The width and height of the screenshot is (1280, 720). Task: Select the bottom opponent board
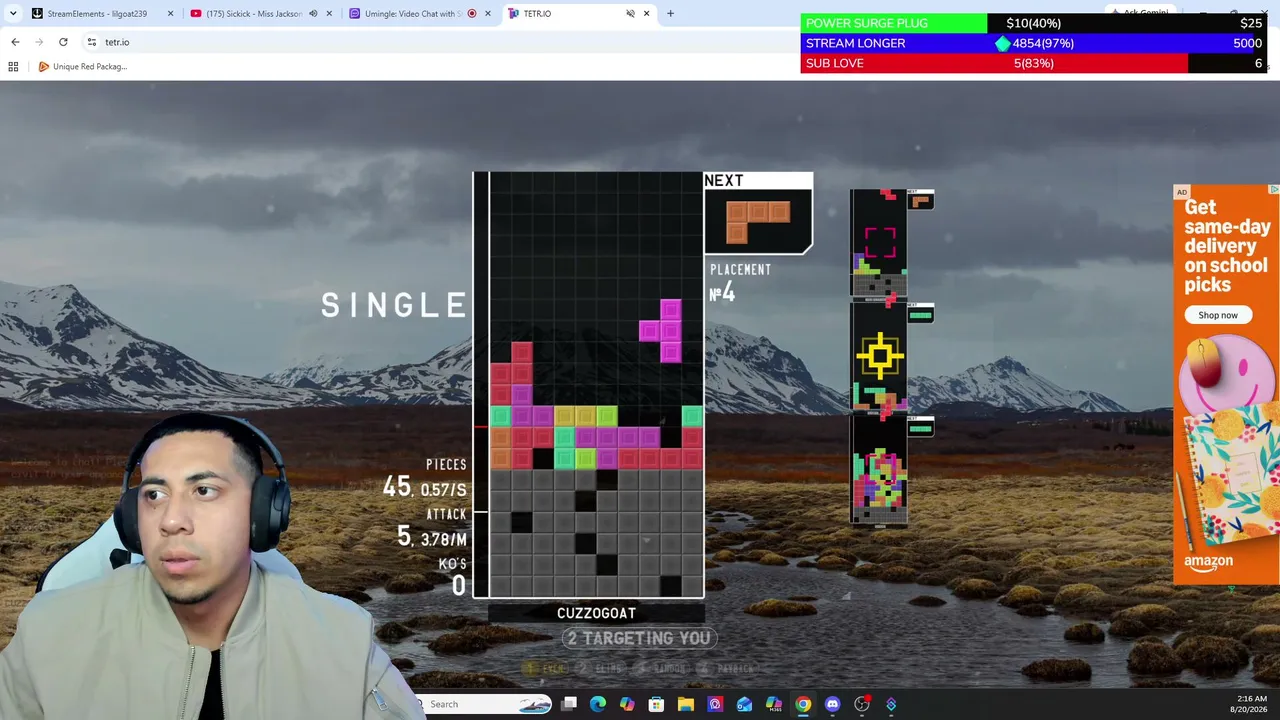(x=879, y=471)
